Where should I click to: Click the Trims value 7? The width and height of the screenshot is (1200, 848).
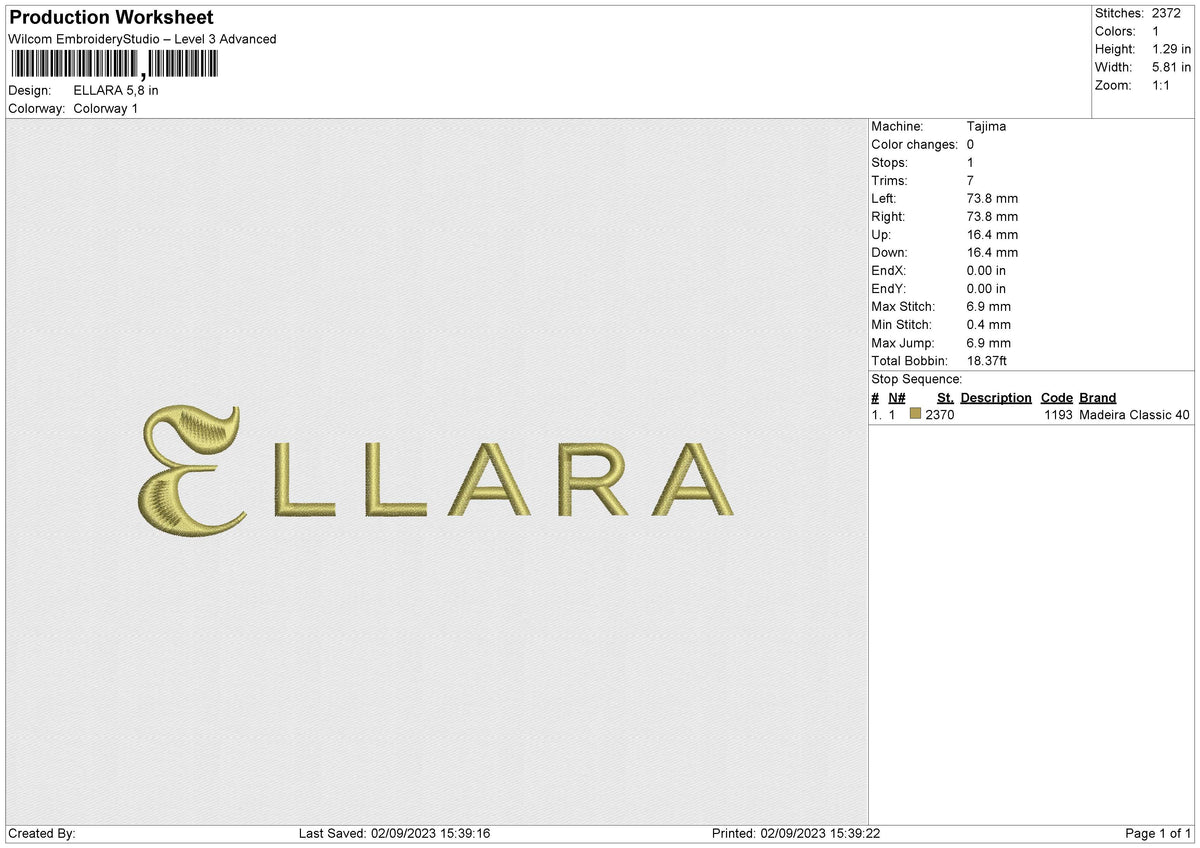pyautogui.click(x=969, y=180)
